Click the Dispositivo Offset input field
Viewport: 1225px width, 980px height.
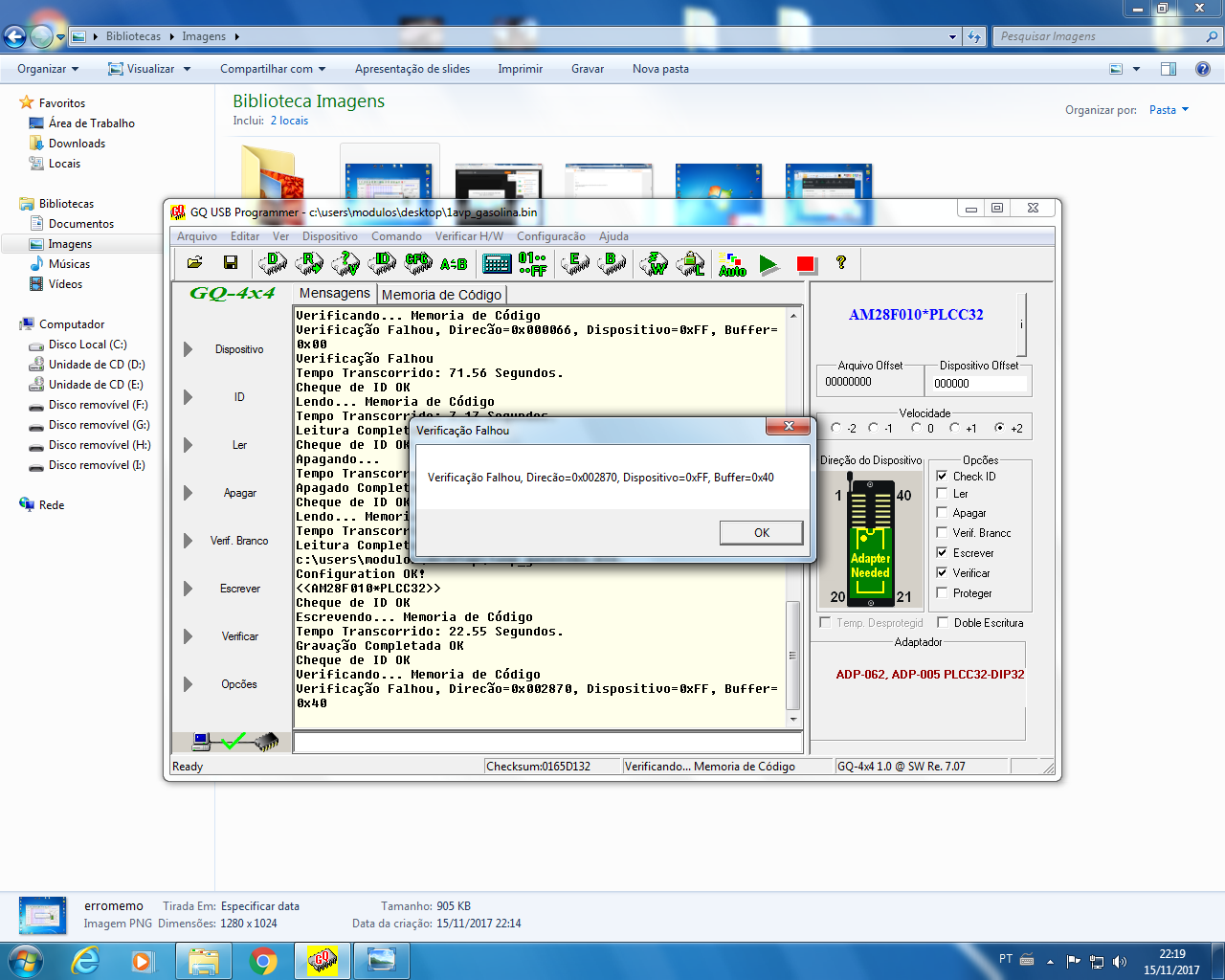(x=978, y=383)
